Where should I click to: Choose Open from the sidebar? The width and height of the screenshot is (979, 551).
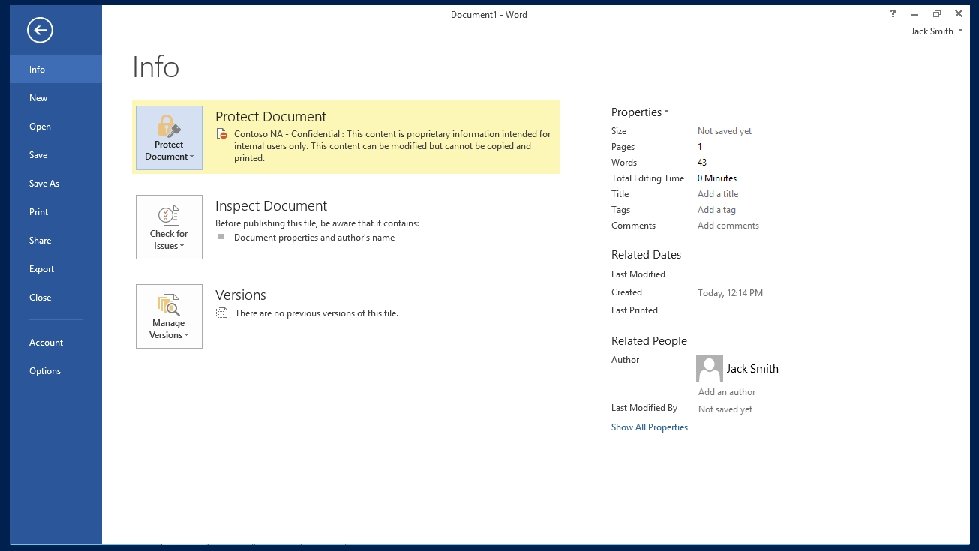(56, 127)
